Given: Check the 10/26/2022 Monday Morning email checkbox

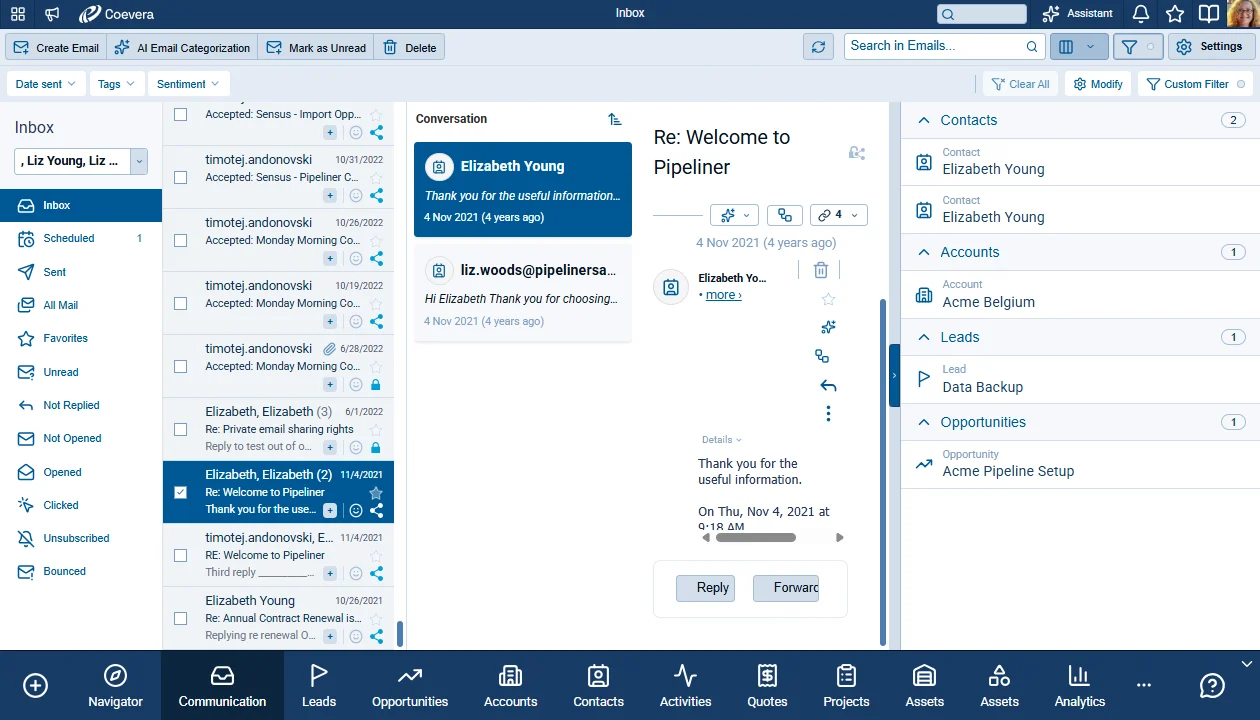Looking at the screenshot, I should (180, 240).
